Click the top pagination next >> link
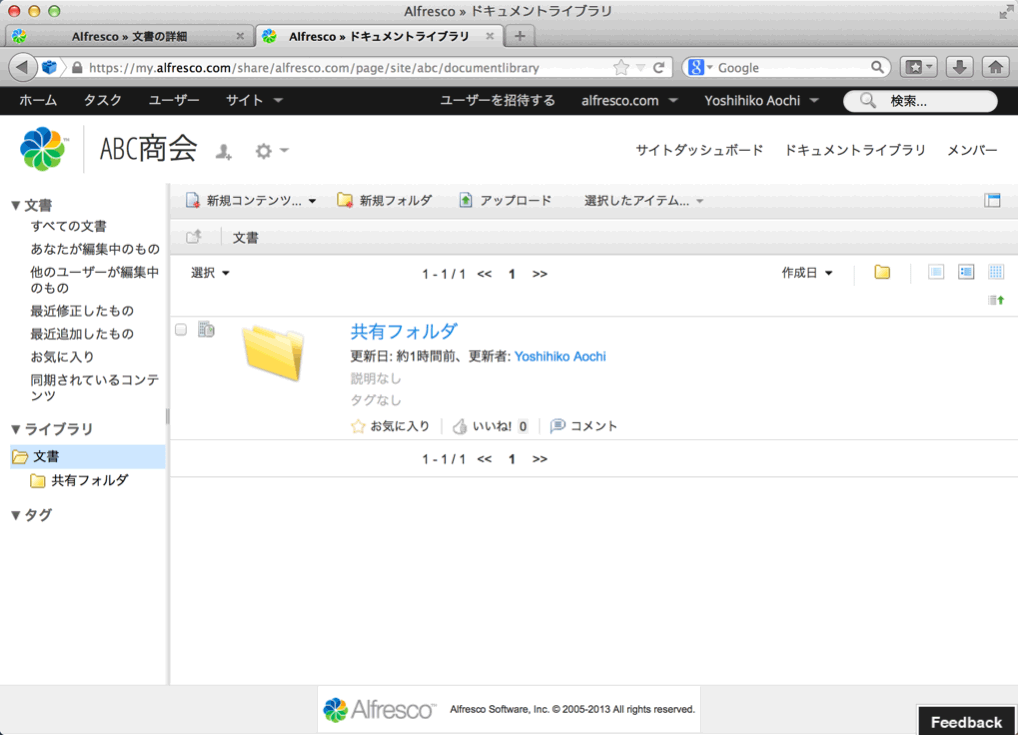Screen dimensions: 1018x735 pos(540,274)
